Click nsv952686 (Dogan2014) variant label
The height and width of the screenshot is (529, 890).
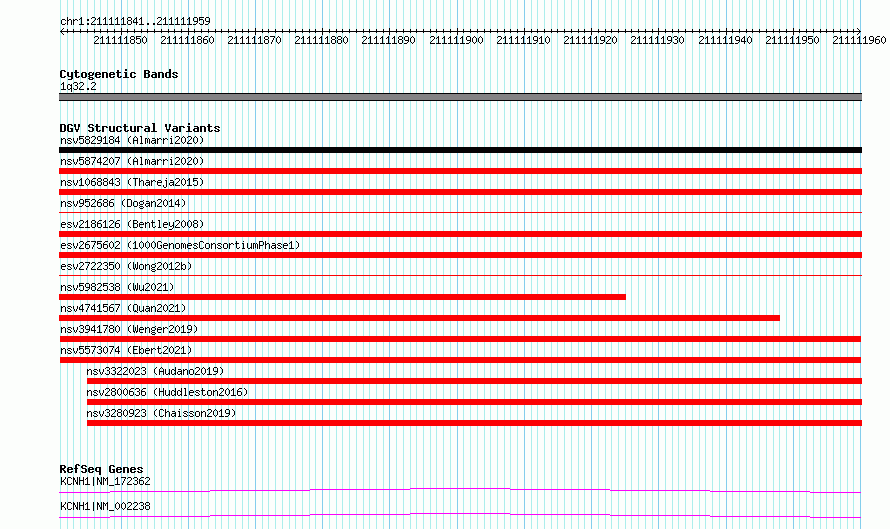123,203
